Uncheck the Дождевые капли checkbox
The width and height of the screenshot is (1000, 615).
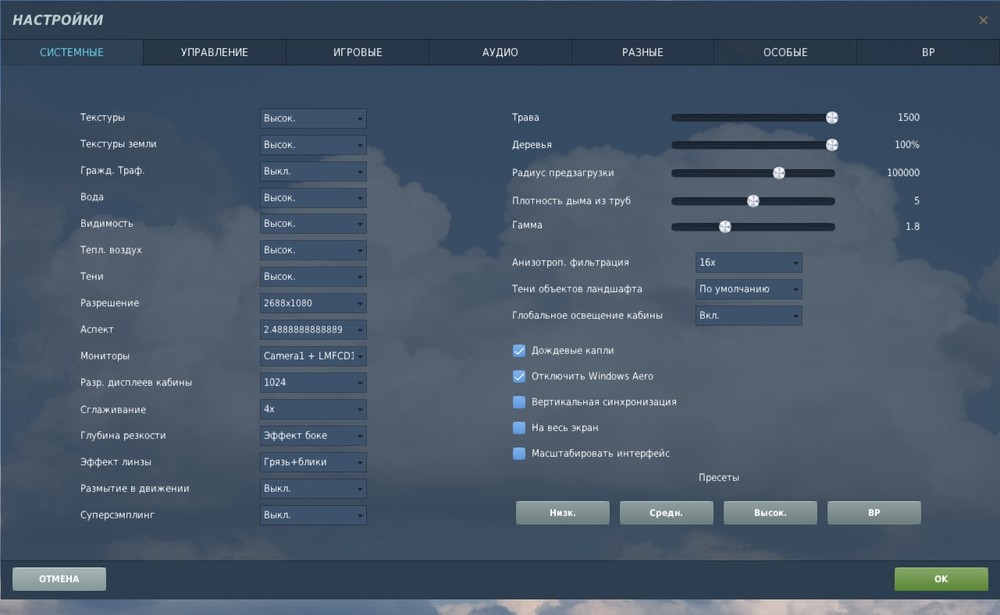point(519,350)
